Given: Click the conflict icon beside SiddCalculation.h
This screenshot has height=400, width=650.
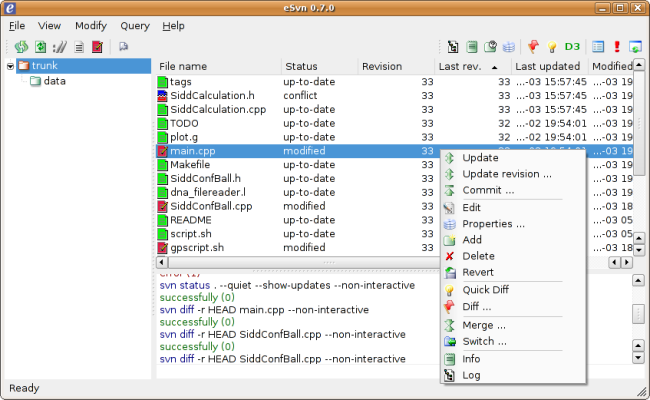Looking at the screenshot, I should (162, 95).
